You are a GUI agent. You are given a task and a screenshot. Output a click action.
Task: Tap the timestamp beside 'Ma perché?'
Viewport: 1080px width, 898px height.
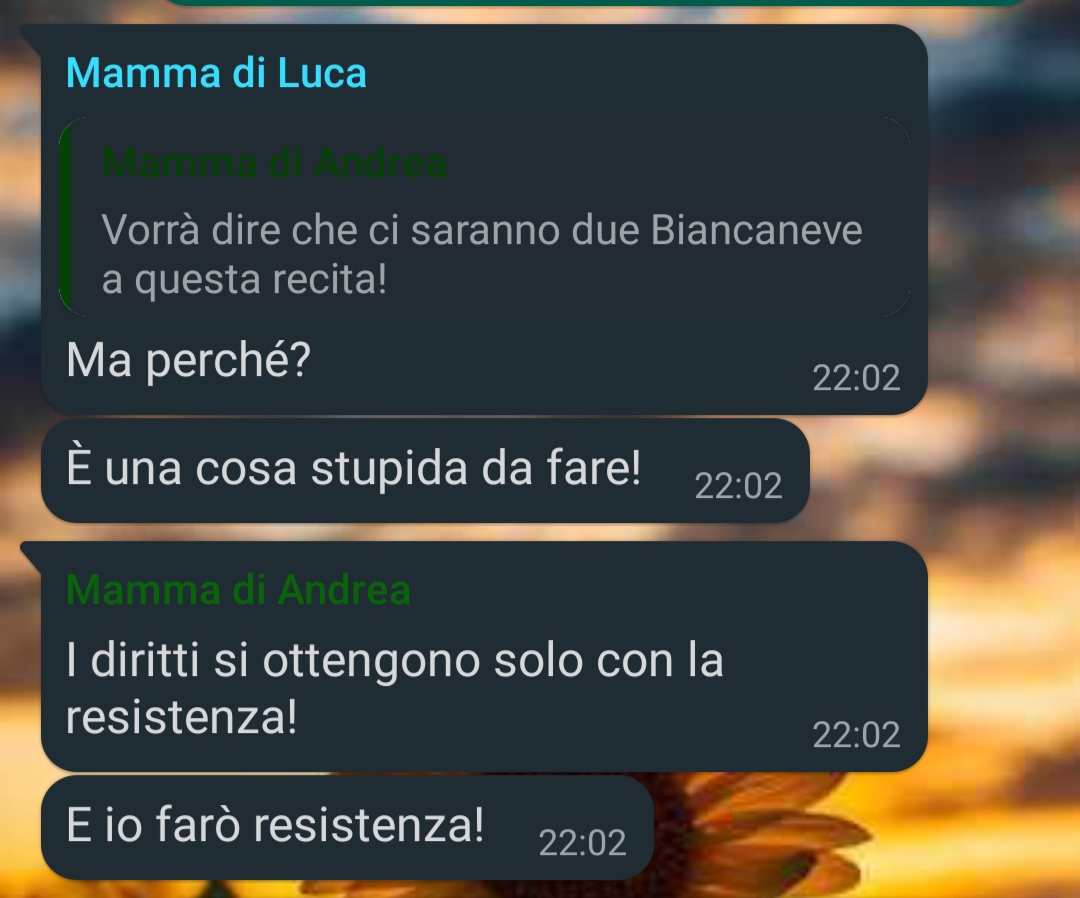[856, 377]
